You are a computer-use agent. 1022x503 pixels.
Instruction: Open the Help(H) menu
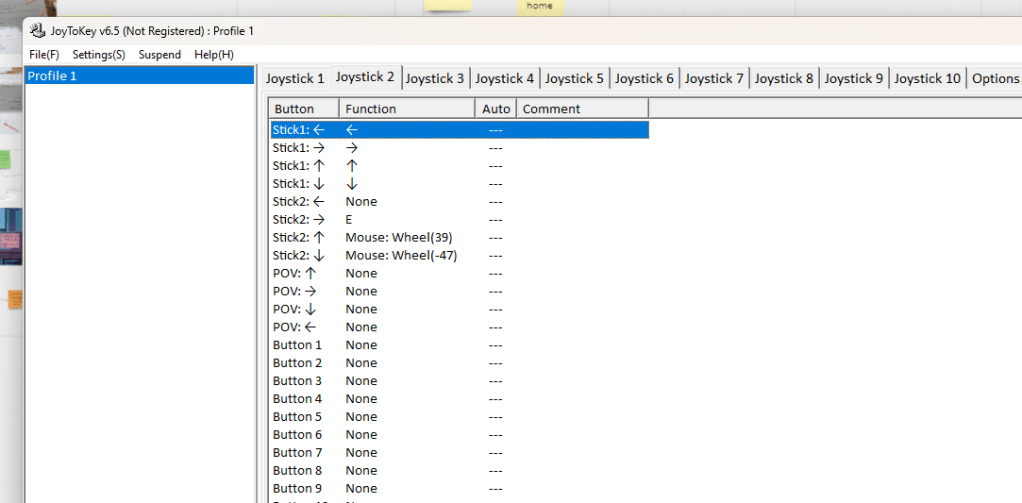pyautogui.click(x=214, y=55)
